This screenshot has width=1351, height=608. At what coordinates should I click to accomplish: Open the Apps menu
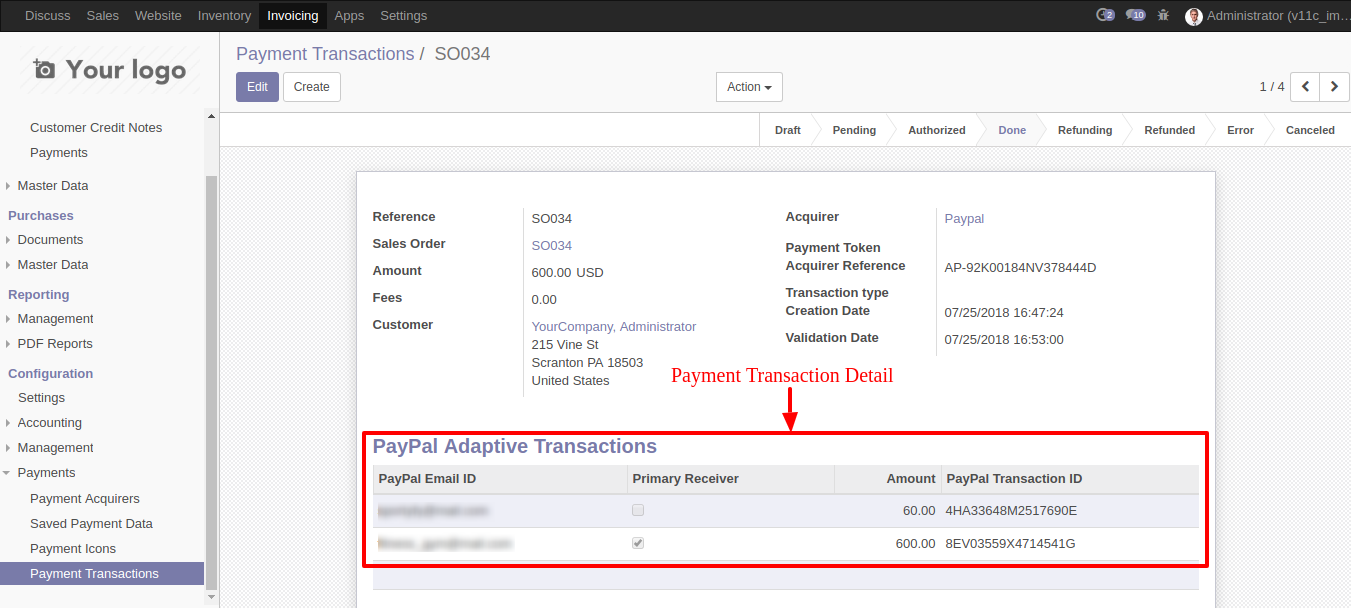coord(349,15)
